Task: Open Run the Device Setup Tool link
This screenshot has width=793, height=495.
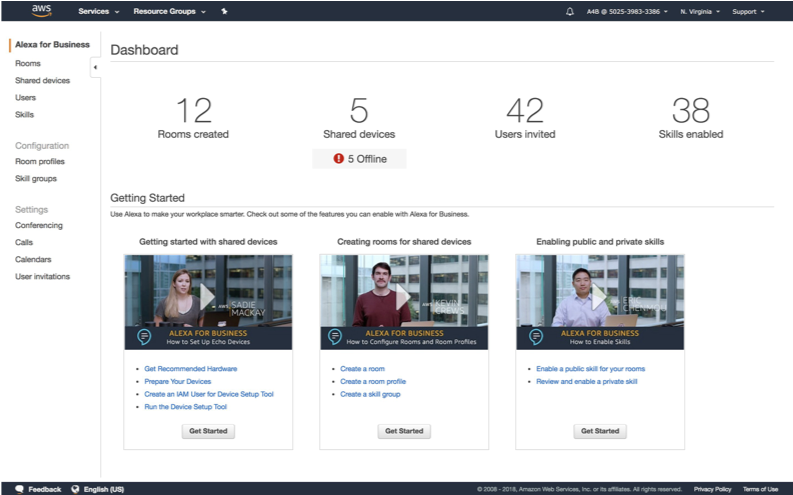Action: pyautogui.click(x=186, y=407)
